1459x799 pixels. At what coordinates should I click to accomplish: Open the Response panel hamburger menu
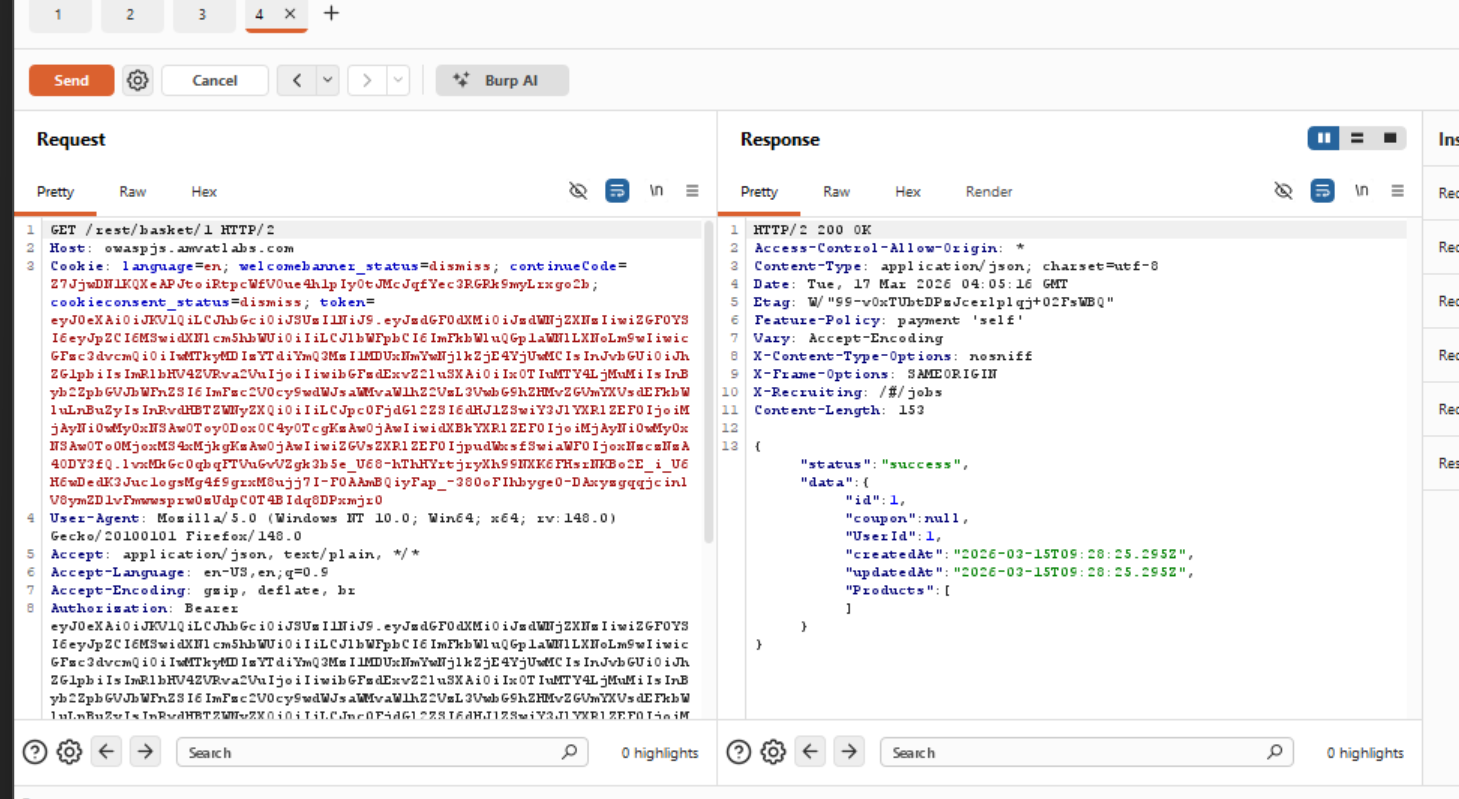pyautogui.click(x=1397, y=191)
